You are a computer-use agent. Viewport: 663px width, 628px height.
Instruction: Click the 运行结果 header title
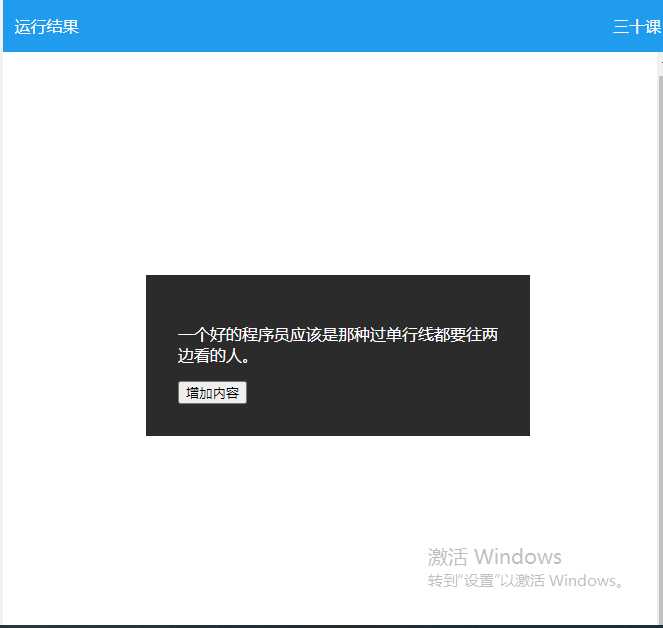47,27
